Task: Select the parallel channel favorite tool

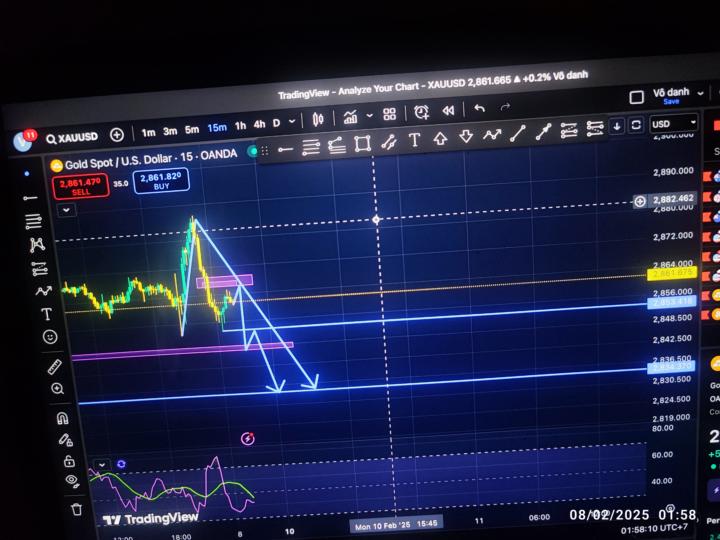Action: coord(389,141)
